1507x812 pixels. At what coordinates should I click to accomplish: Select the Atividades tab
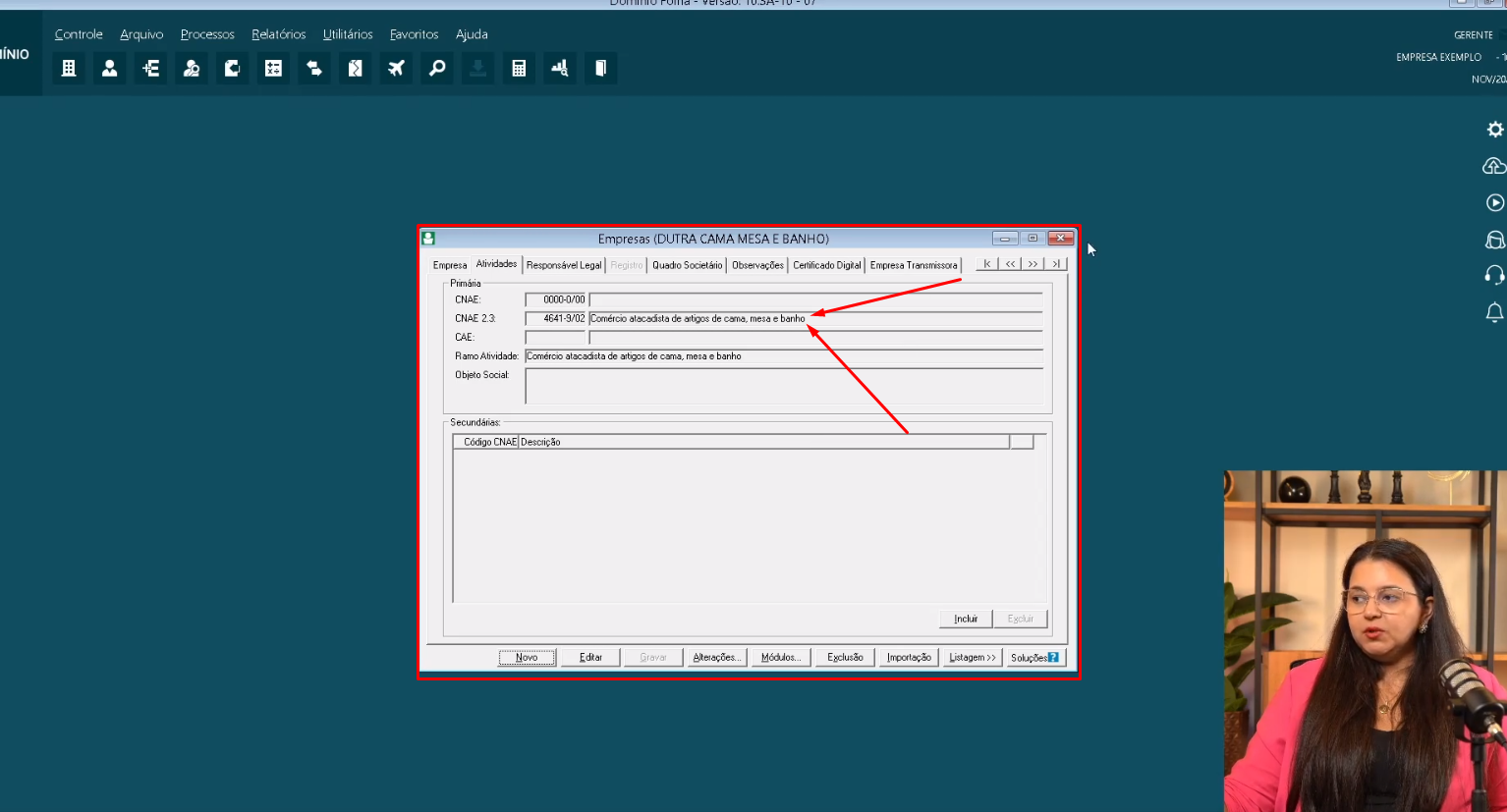[x=496, y=264]
